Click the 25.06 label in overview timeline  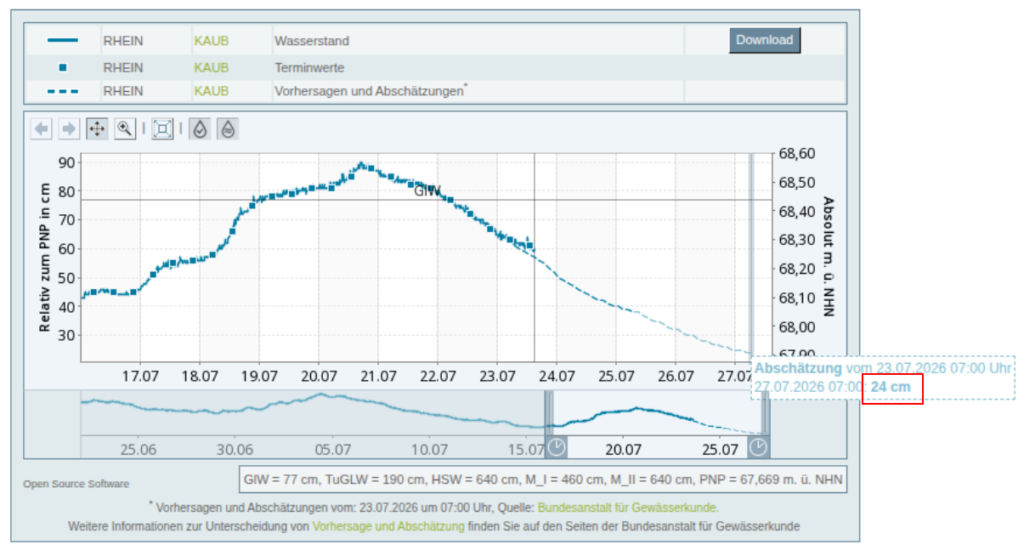pos(138,450)
